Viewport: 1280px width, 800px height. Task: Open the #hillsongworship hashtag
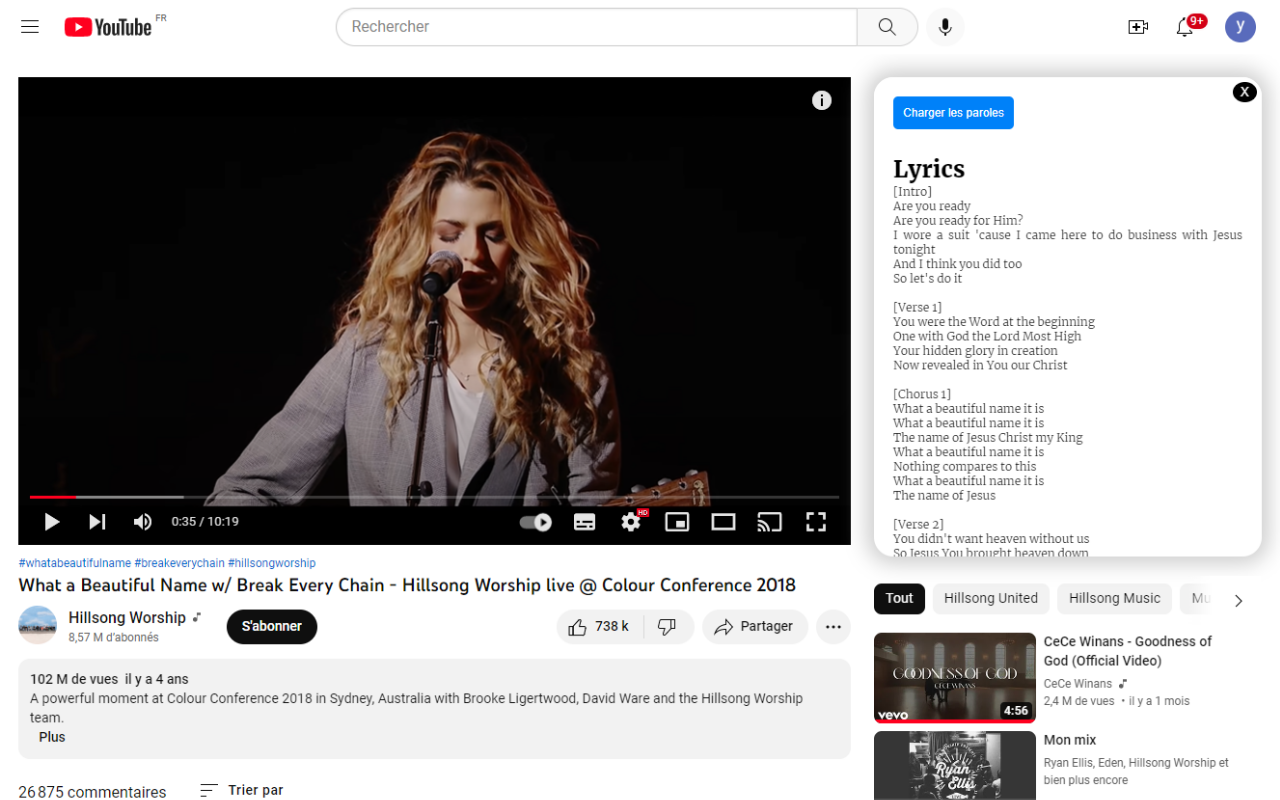pos(272,563)
